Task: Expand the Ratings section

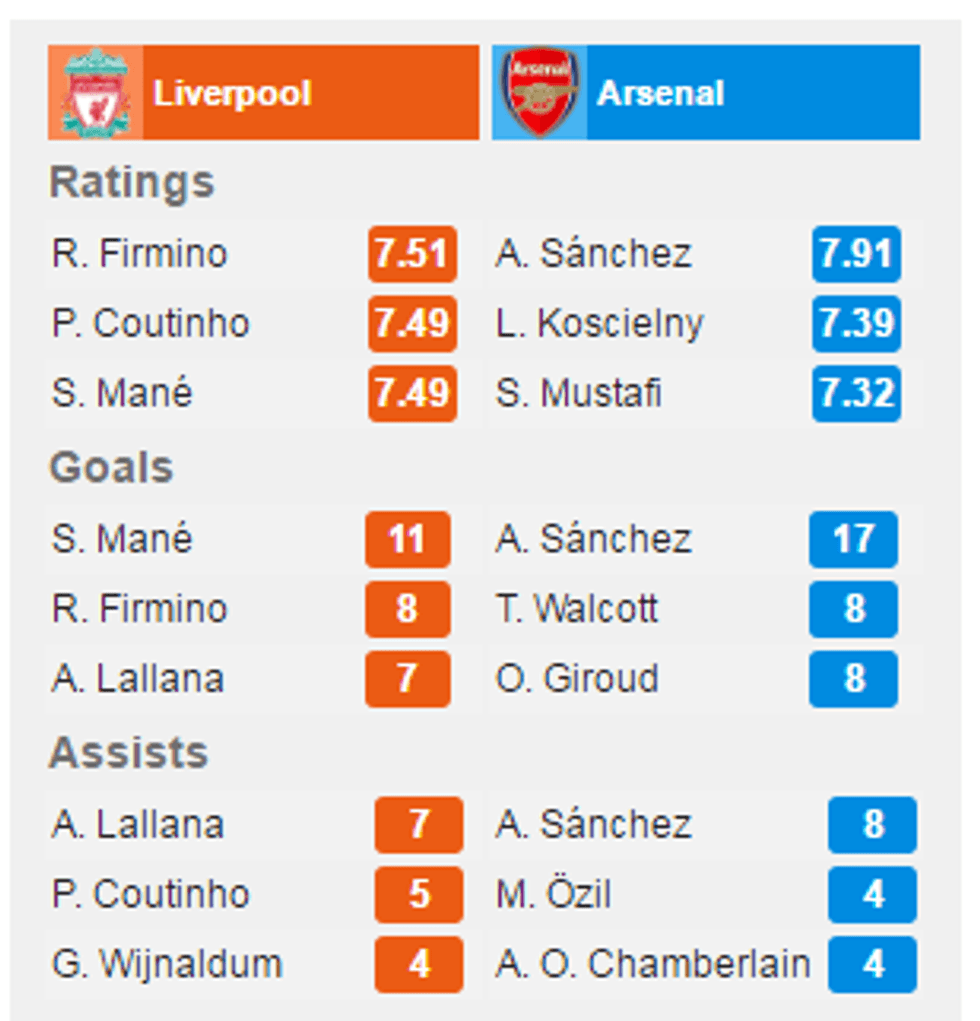Action: tap(131, 183)
